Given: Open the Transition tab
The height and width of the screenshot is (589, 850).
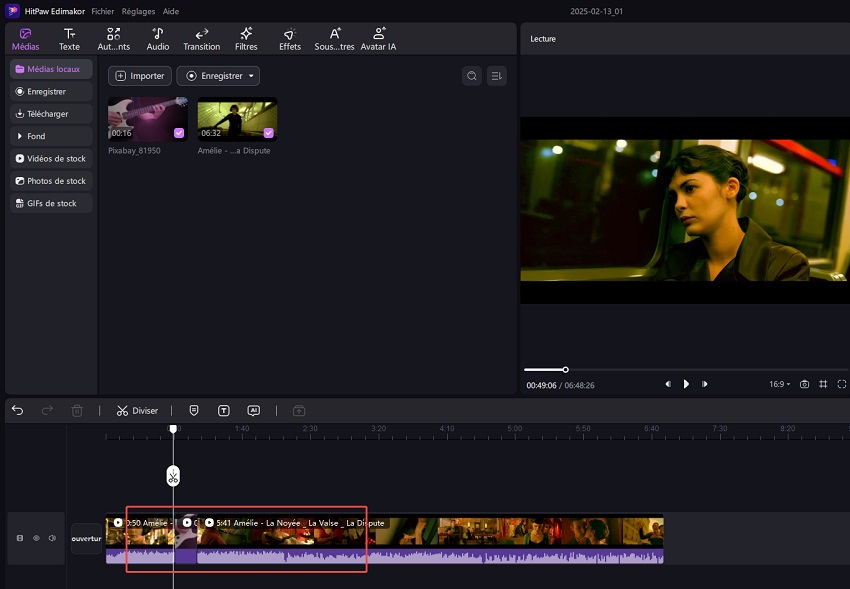Looking at the screenshot, I should pyautogui.click(x=202, y=40).
